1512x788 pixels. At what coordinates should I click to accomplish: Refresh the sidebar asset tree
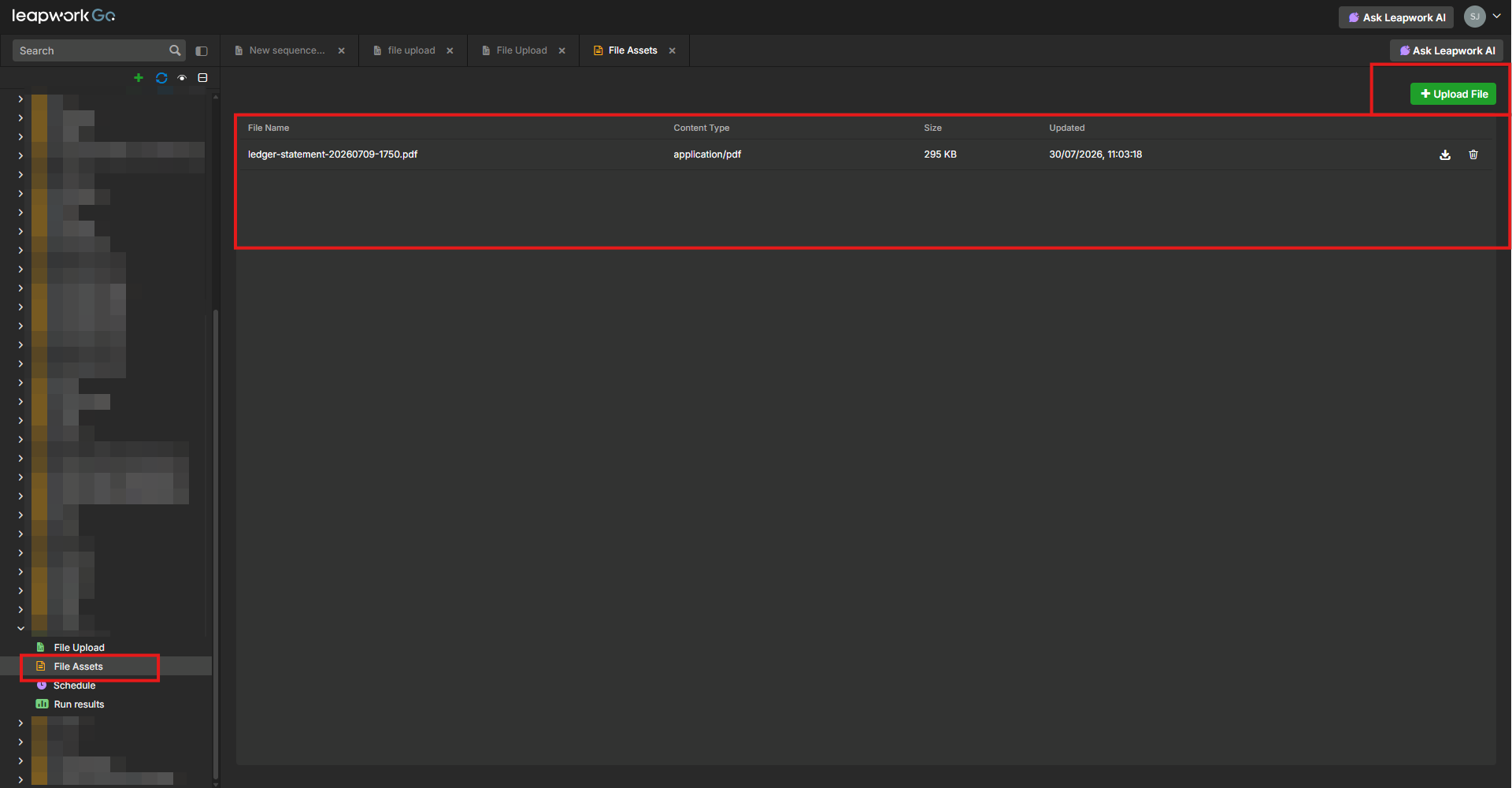pos(161,78)
